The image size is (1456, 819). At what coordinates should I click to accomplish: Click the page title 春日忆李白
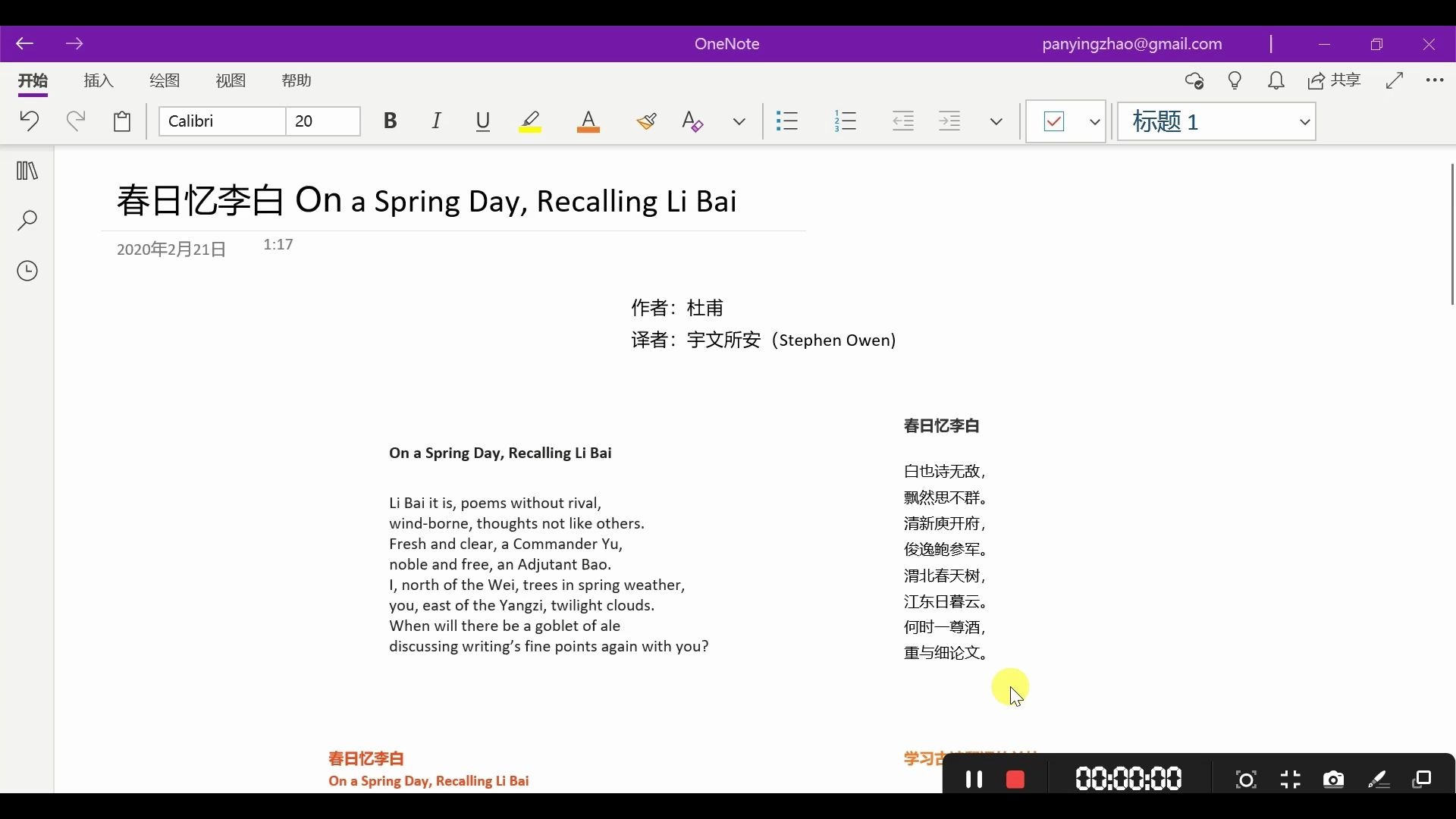point(427,201)
